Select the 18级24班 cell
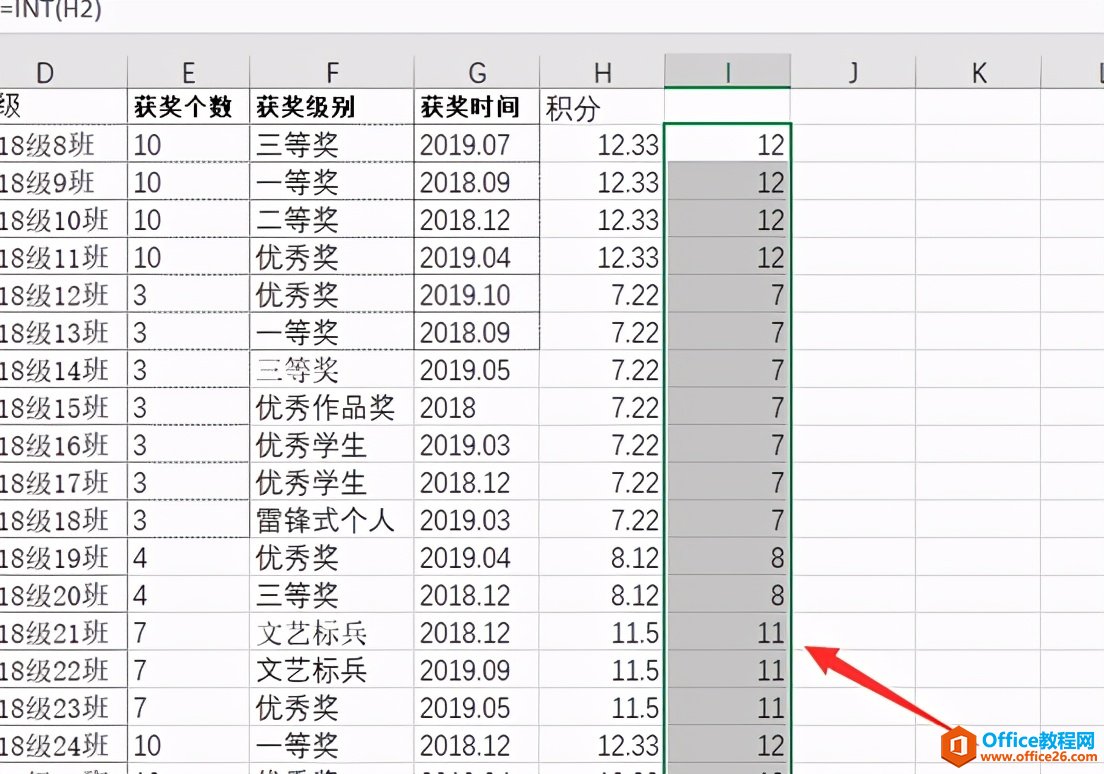The width and height of the screenshot is (1104, 774). coord(63,745)
